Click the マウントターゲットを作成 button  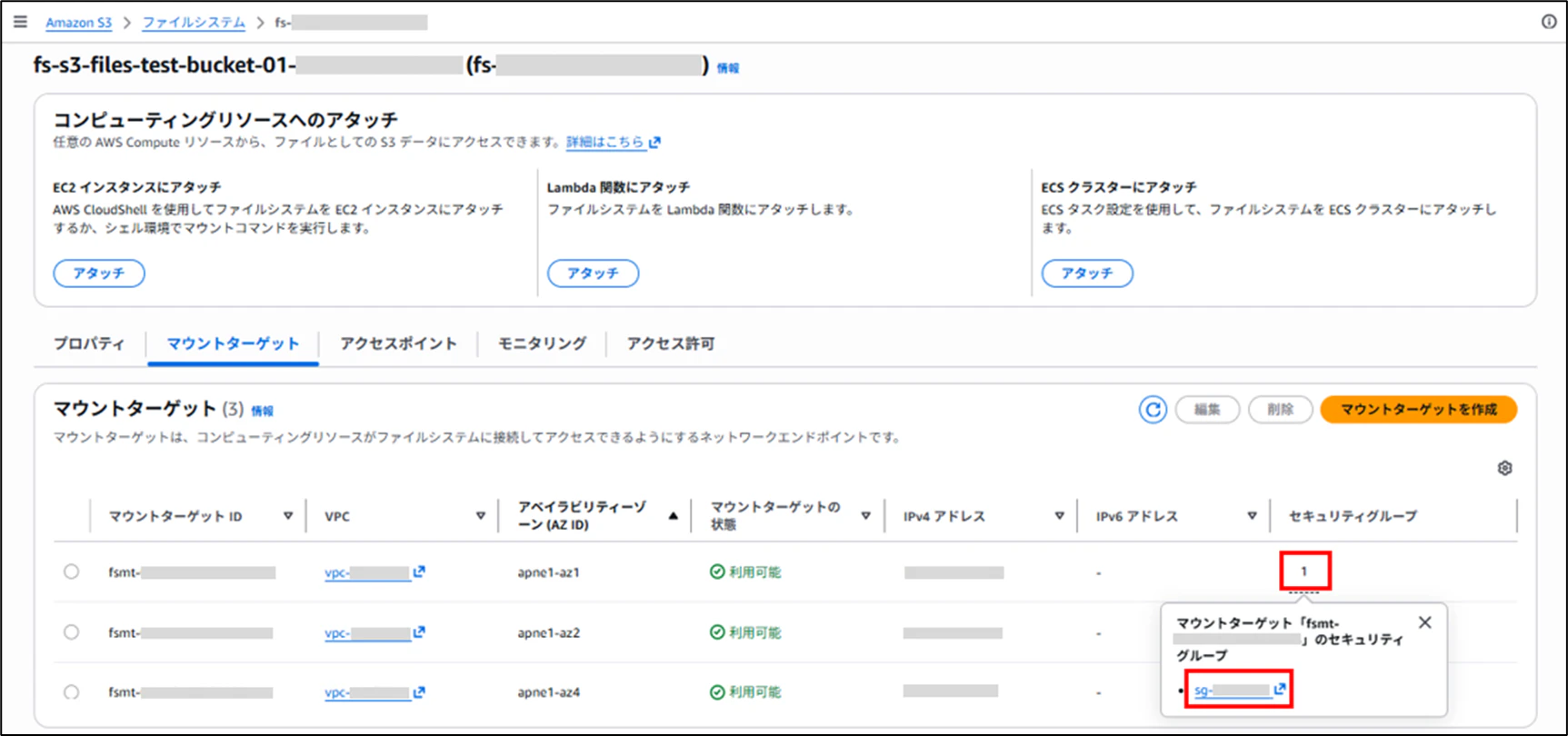pos(1418,410)
